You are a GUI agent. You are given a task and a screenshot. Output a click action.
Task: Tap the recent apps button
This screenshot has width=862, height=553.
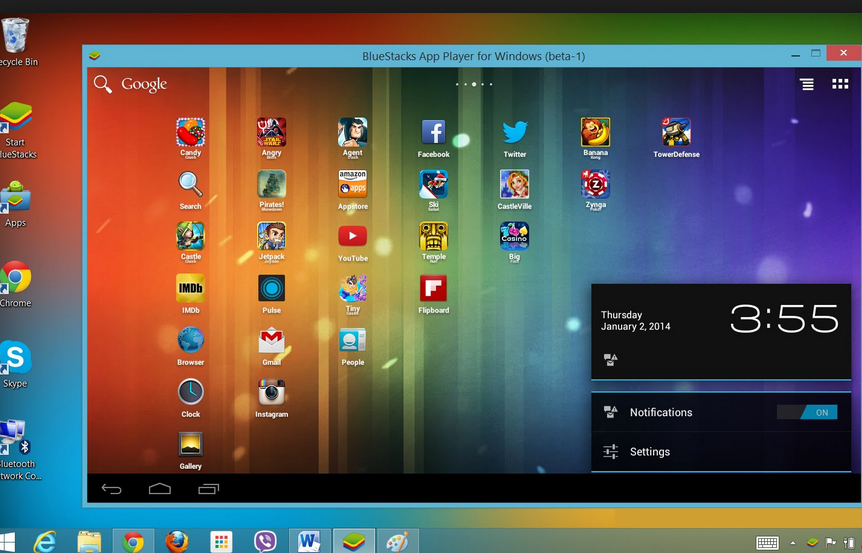208,489
